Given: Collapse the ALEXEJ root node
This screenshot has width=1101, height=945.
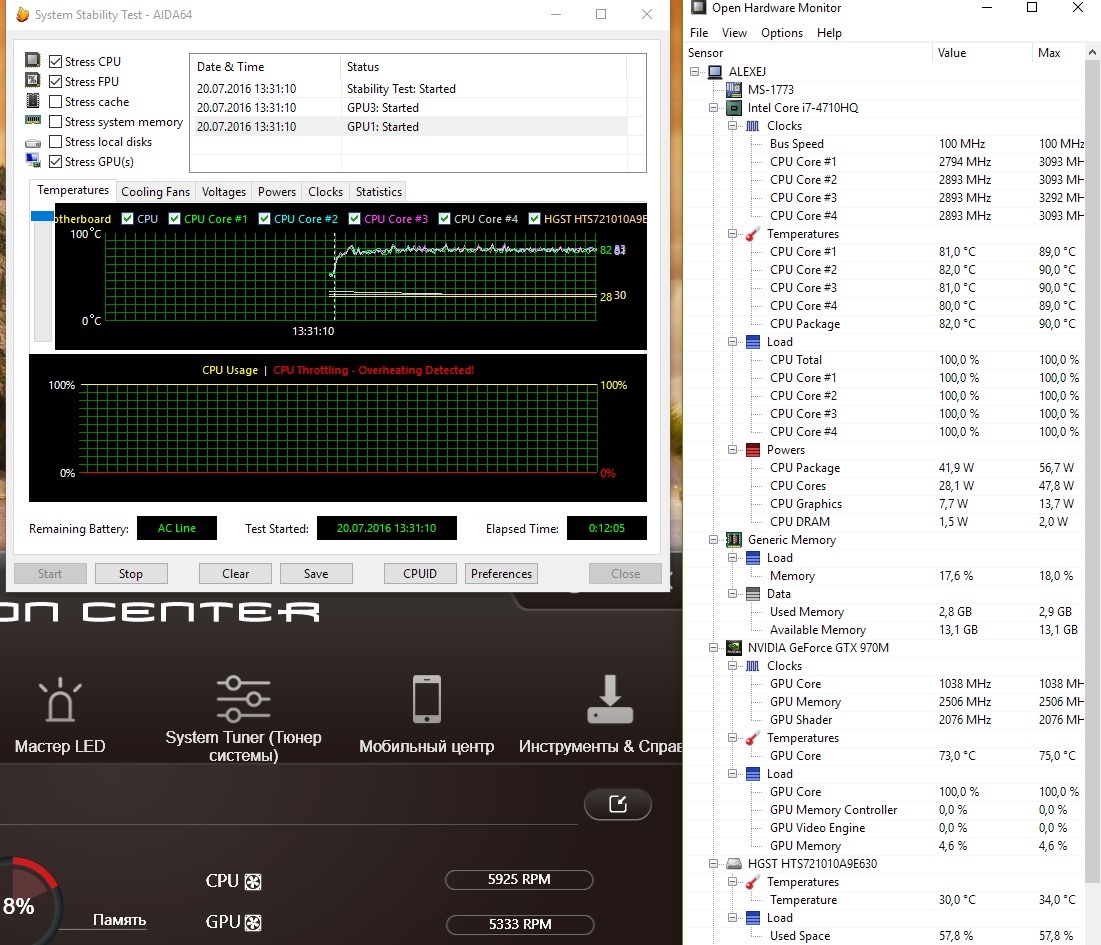Looking at the screenshot, I should click(x=694, y=72).
